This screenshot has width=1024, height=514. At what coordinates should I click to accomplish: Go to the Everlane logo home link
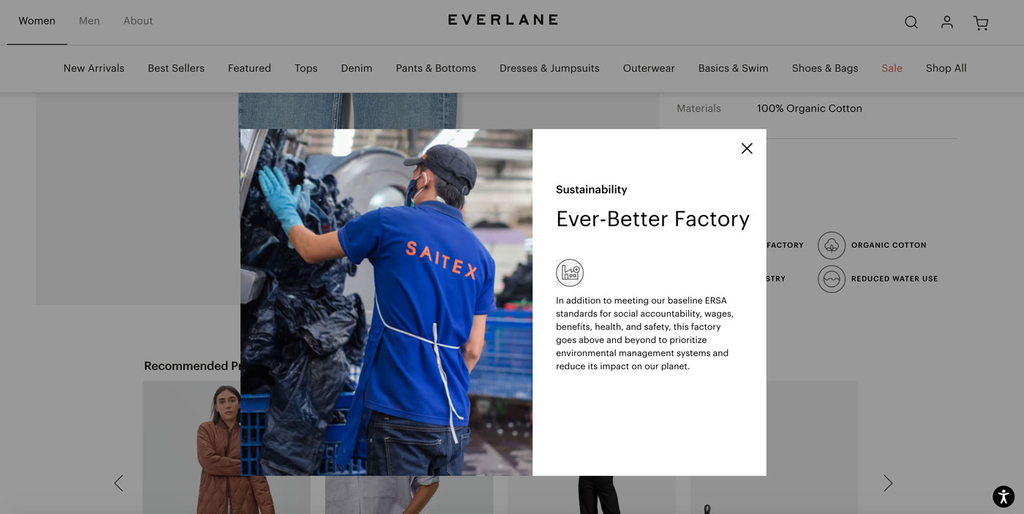[x=503, y=20]
